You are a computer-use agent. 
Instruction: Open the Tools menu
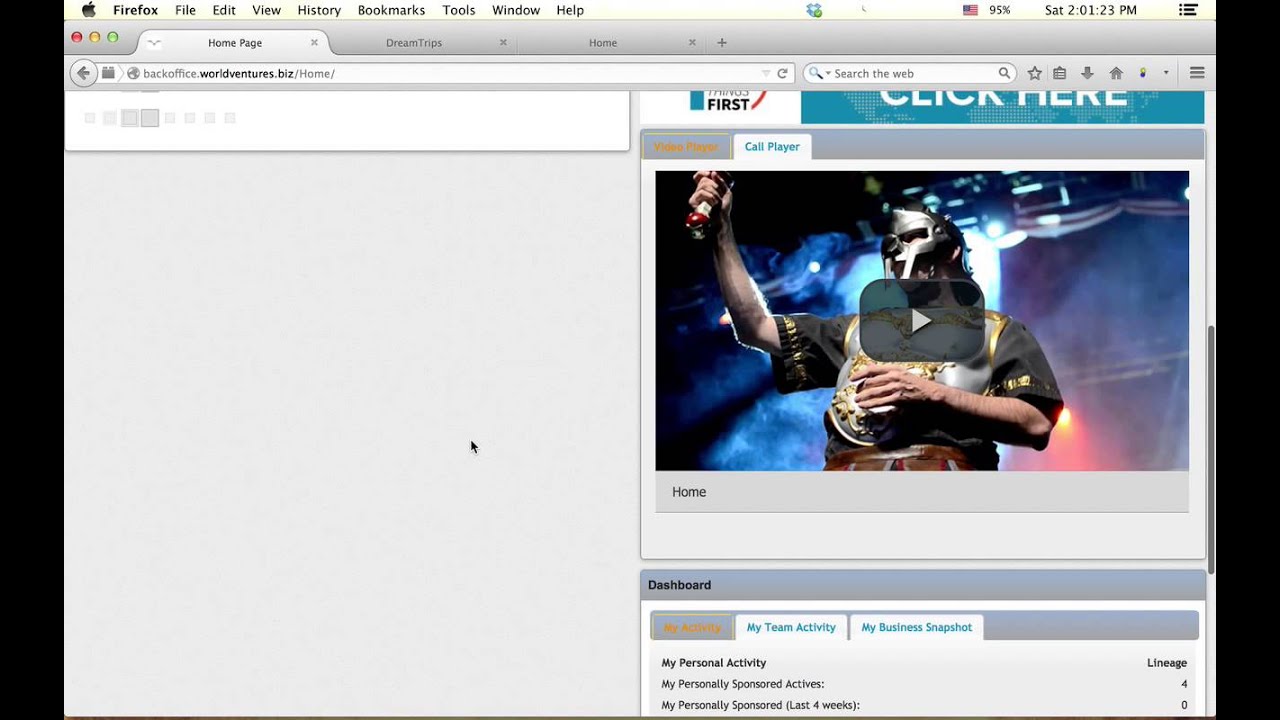tap(458, 10)
